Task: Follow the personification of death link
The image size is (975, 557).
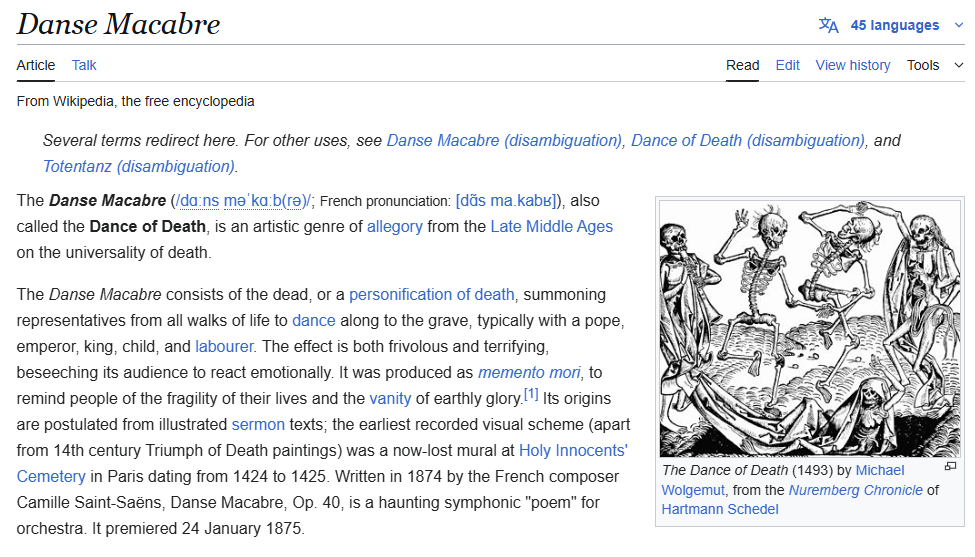Action: 432,295
